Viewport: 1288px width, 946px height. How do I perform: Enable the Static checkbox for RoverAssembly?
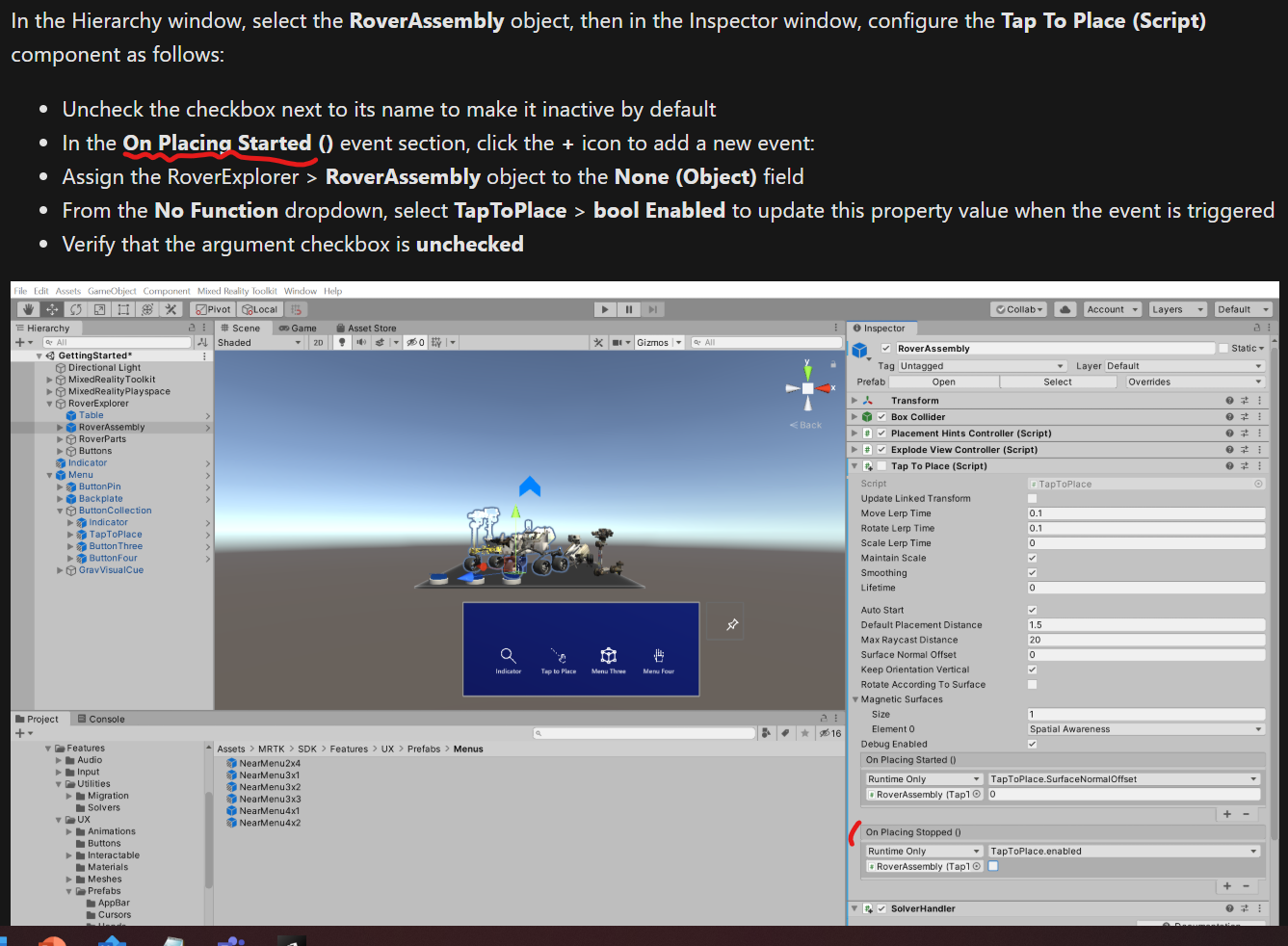click(1223, 348)
